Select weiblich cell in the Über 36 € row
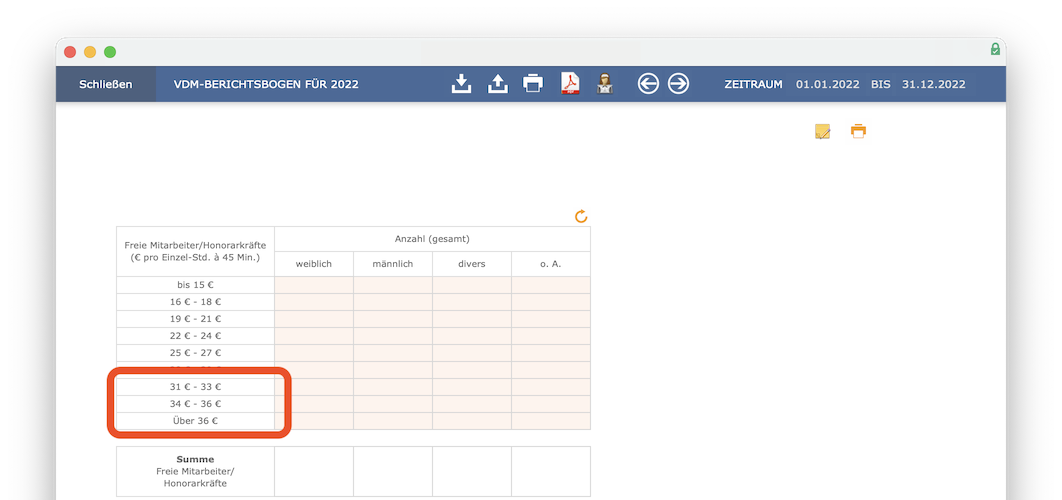The image size is (1062, 500). [x=314, y=421]
